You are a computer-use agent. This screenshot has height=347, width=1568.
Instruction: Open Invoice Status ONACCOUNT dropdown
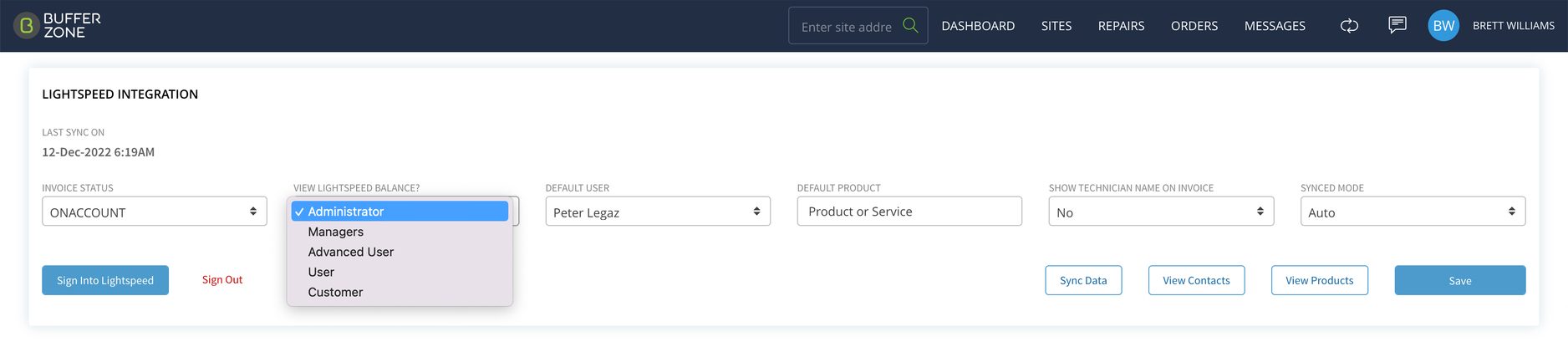click(x=155, y=212)
